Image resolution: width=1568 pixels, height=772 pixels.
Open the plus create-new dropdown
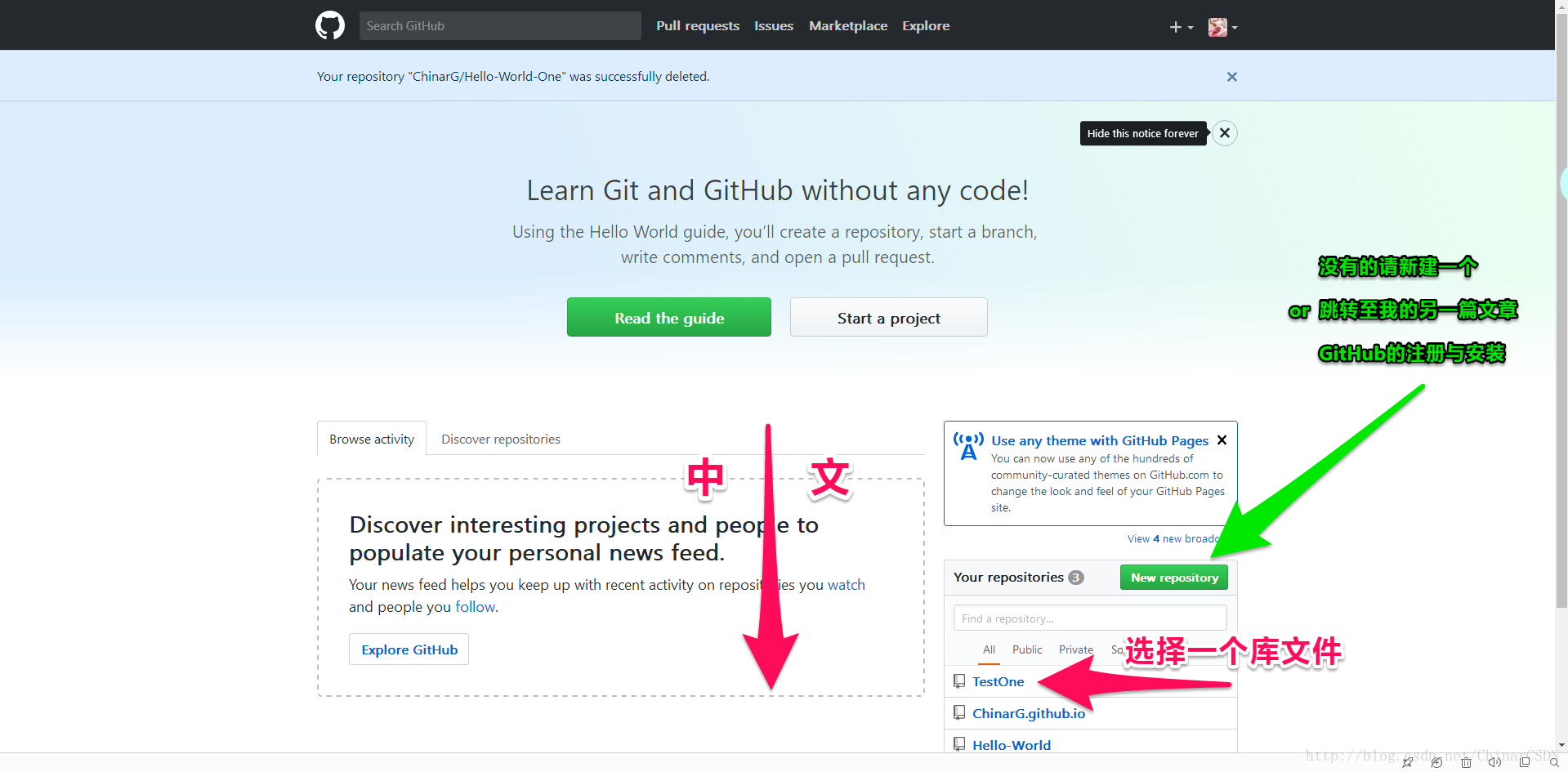click(1181, 27)
